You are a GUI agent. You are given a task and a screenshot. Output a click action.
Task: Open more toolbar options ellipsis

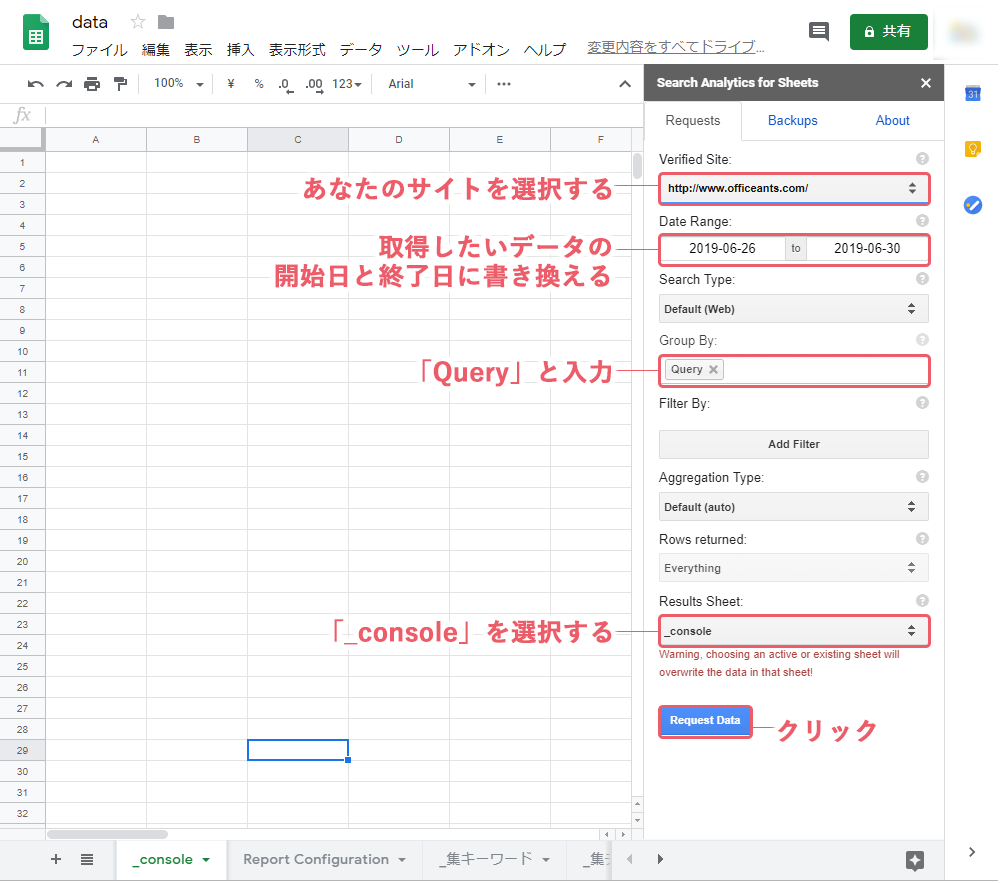[504, 84]
